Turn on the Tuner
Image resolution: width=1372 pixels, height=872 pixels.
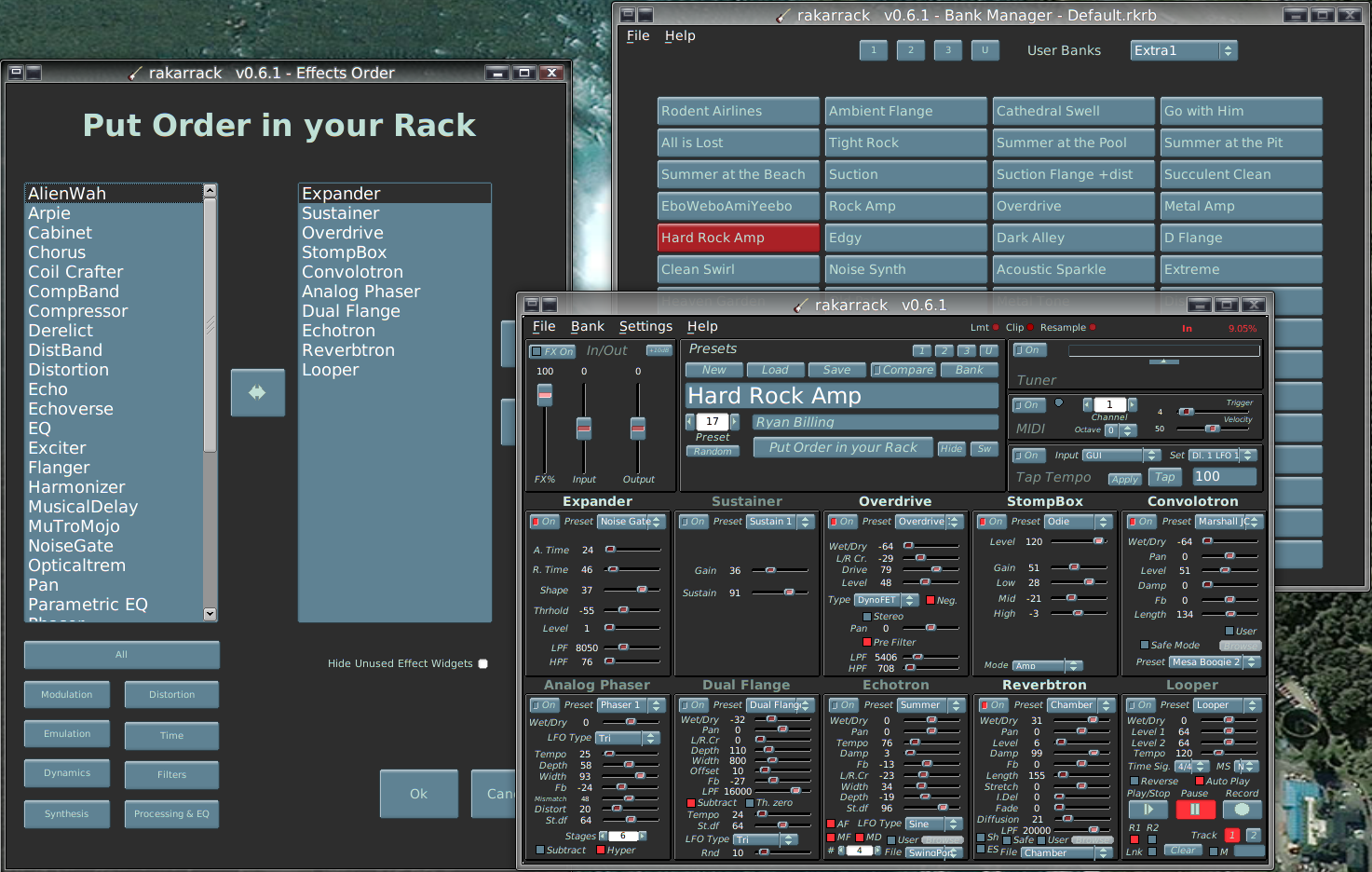pyautogui.click(x=1031, y=350)
